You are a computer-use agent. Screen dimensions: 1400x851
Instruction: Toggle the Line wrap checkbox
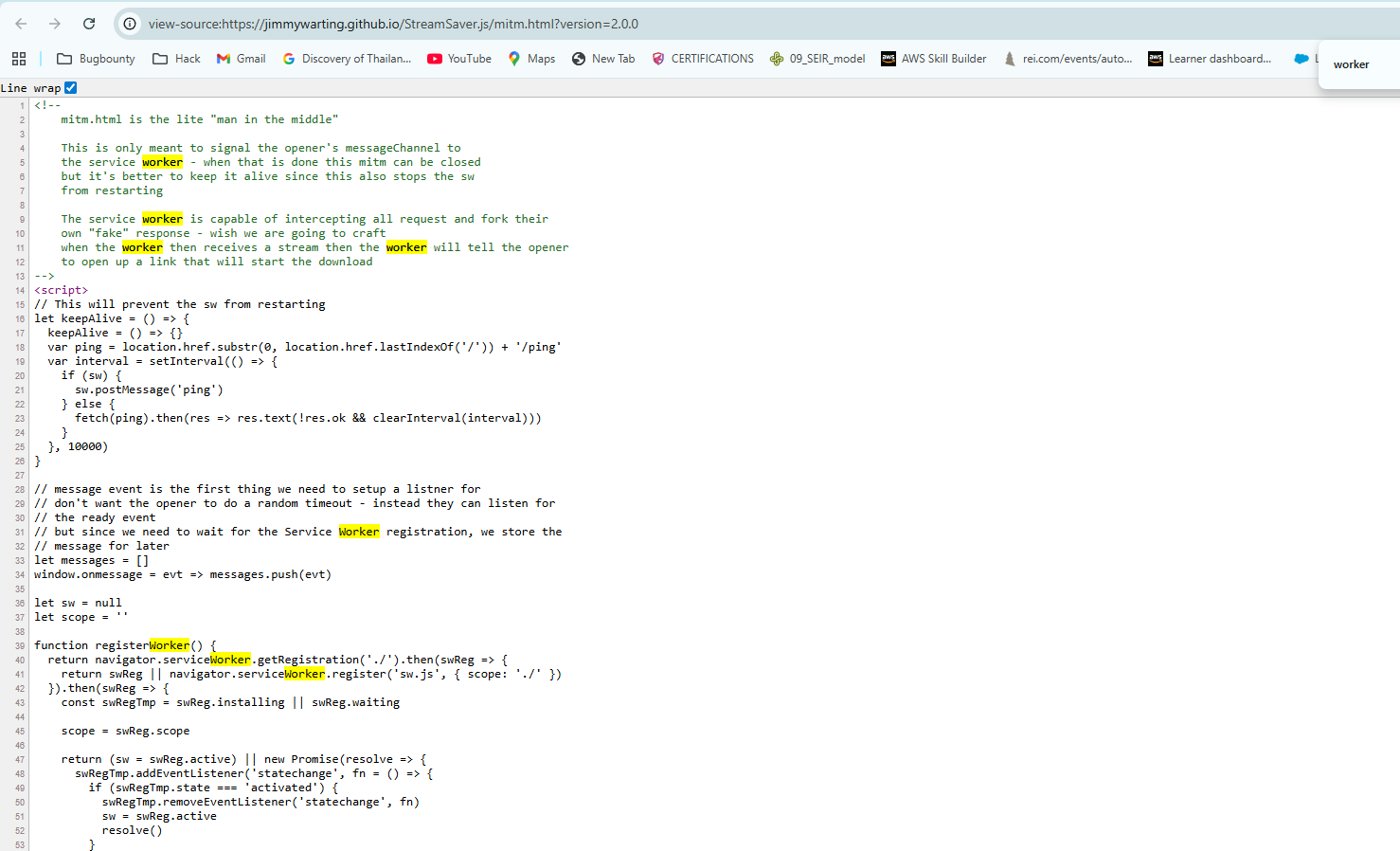pos(71,88)
